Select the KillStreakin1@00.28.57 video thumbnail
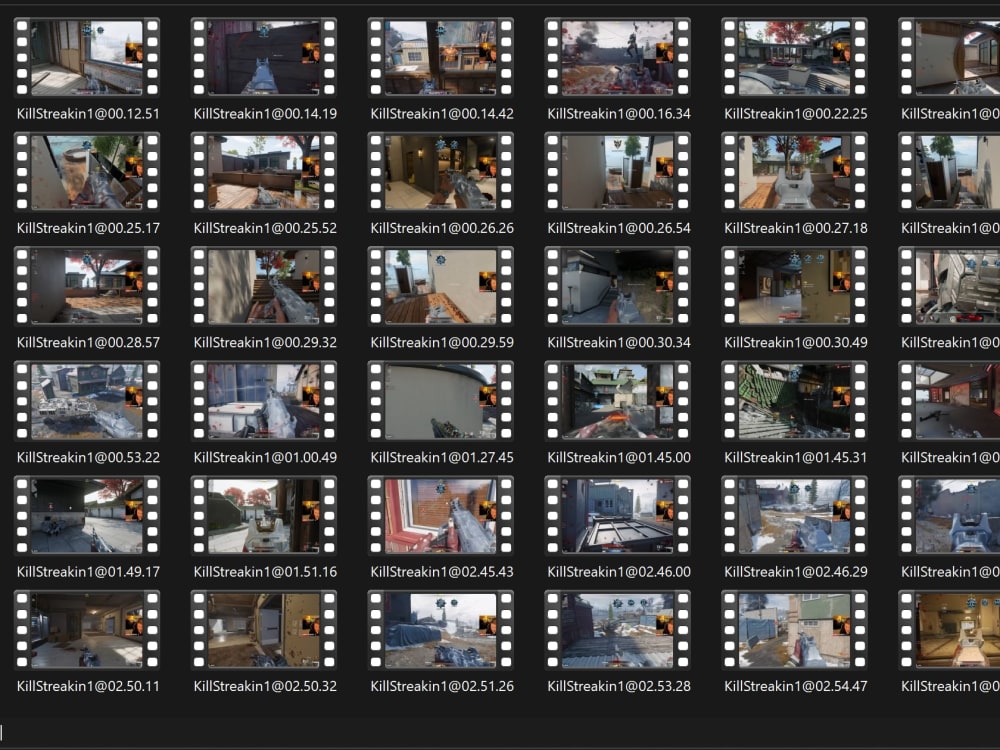The height and width of the screenshot is (750, 1000). click(87, 286)
